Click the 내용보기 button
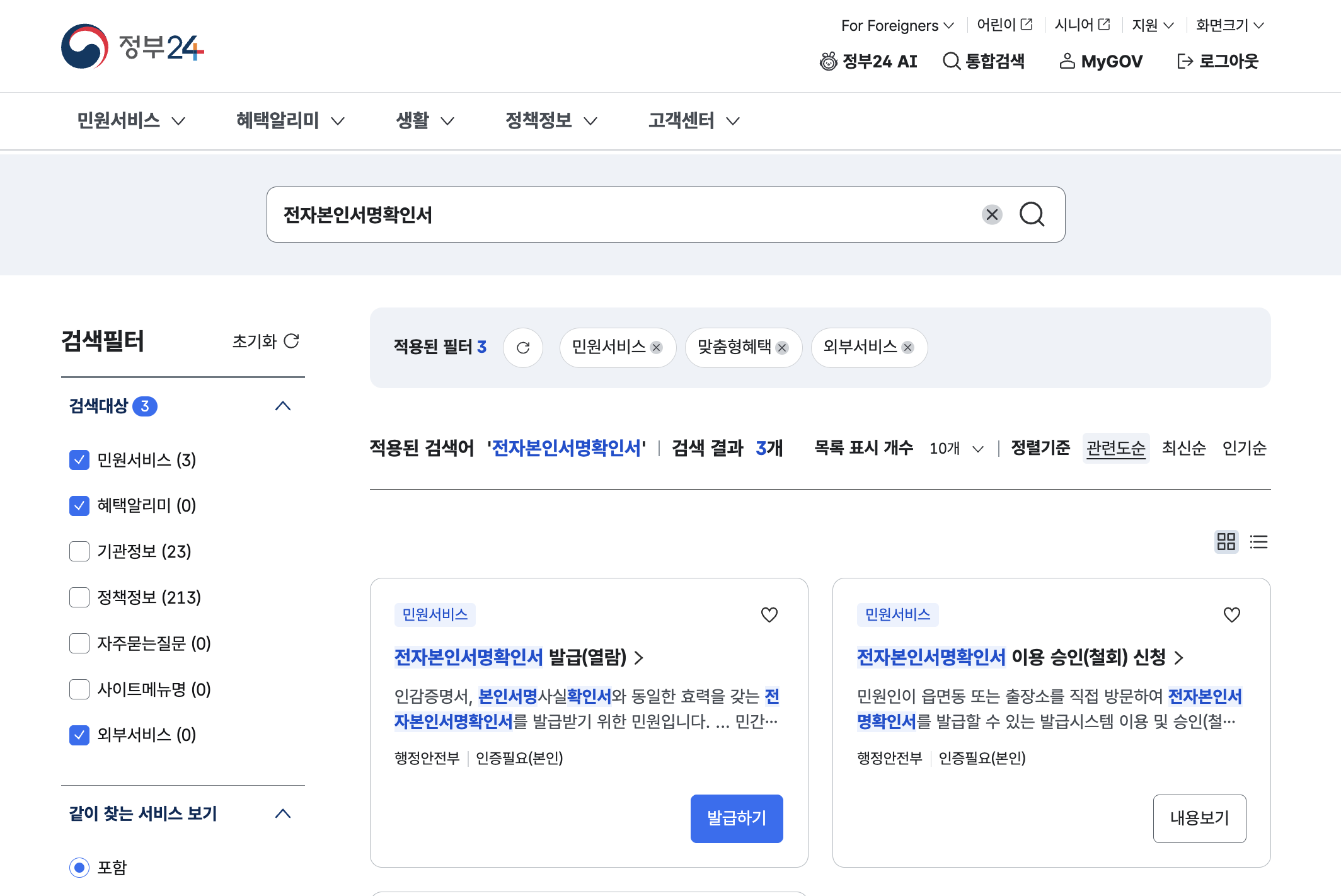The width and height of the screenshot is (1341, 896). pos(1200,818)
